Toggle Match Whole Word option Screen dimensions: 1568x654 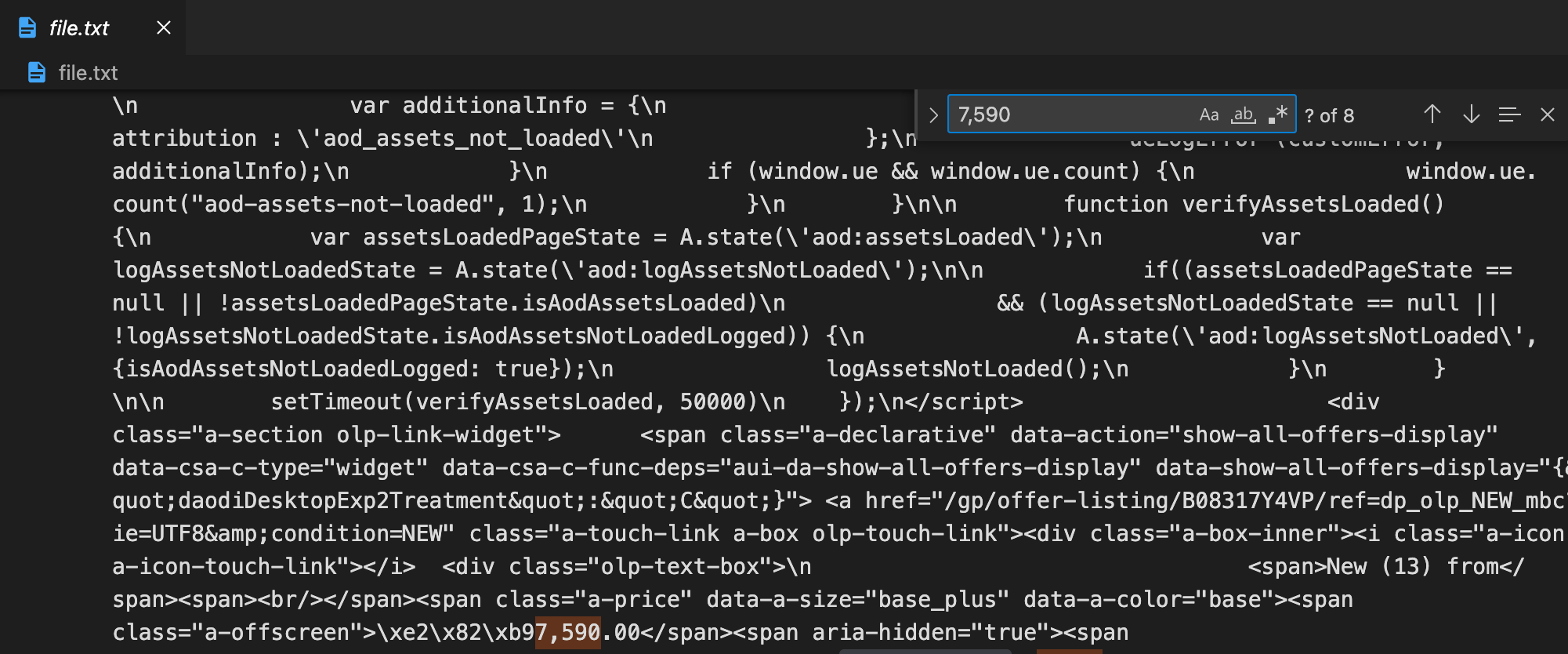pos(1244,114)
